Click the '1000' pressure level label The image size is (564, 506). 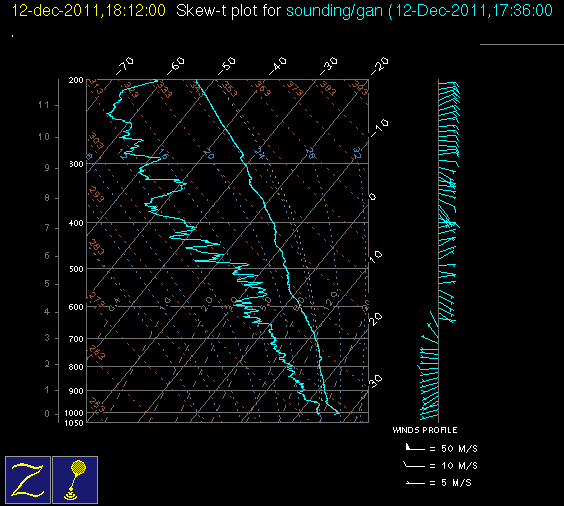[74, 413]
